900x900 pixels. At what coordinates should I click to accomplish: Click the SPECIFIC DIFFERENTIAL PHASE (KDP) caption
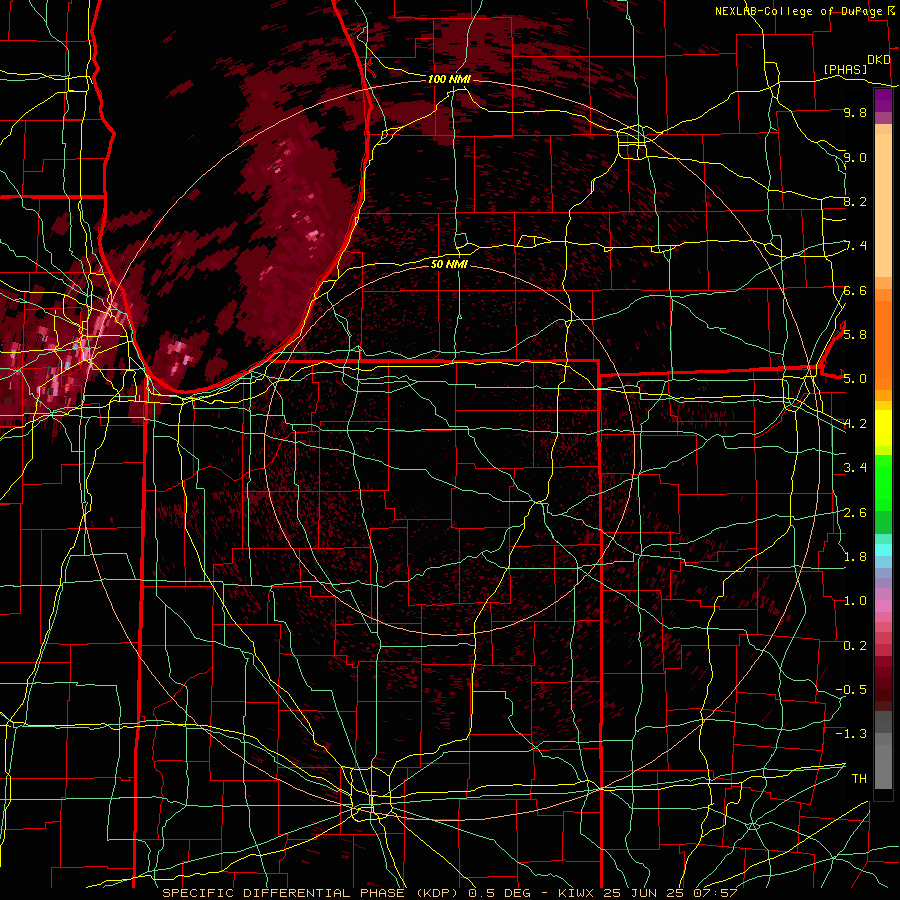(313, 893)
